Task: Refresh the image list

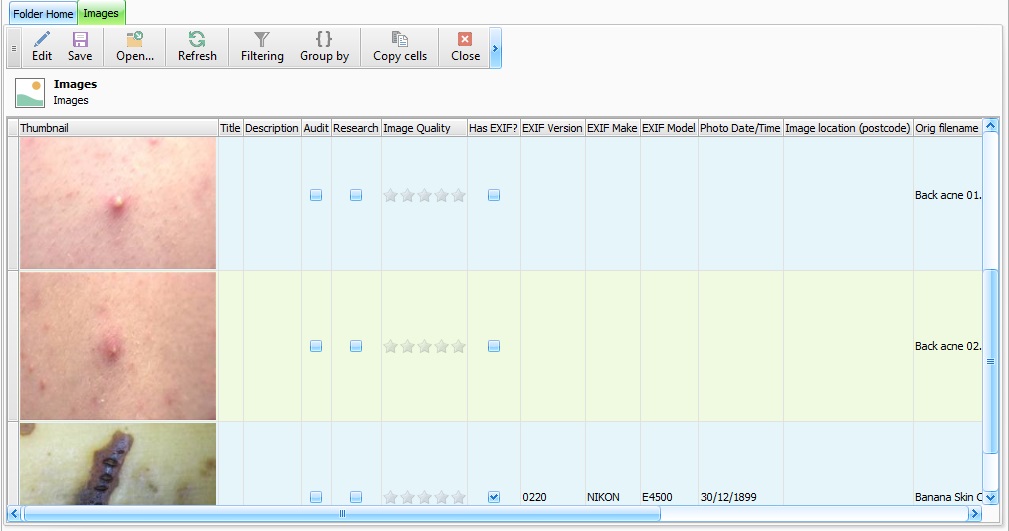Action: 197,40
